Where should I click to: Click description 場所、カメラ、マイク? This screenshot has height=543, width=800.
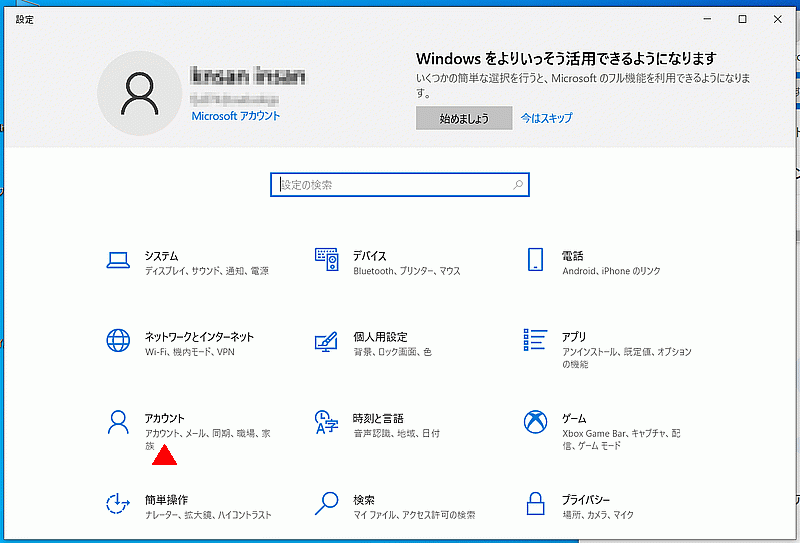(x=598, y=515)
